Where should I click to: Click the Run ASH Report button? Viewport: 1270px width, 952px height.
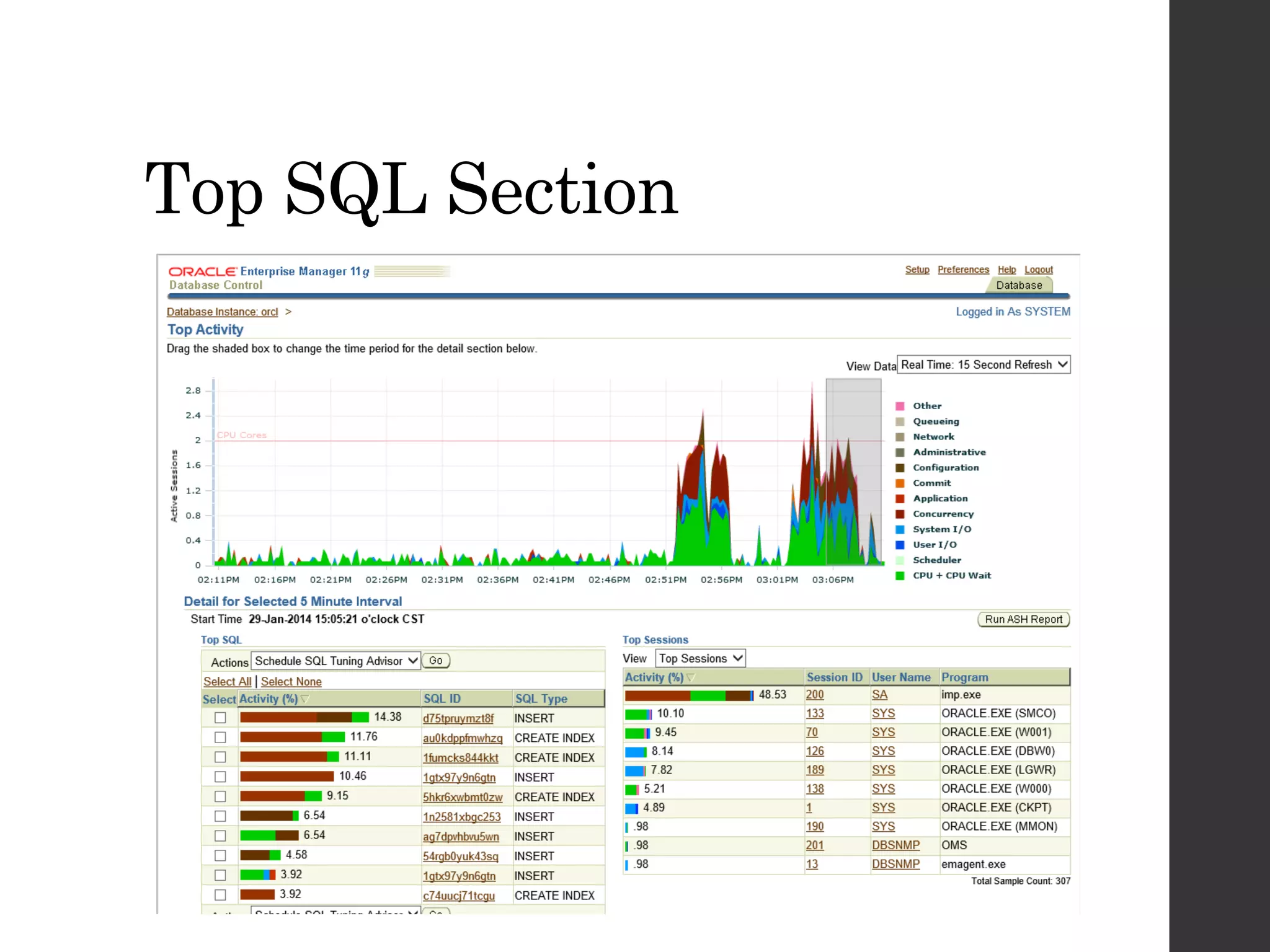(x=1024, y=619)
